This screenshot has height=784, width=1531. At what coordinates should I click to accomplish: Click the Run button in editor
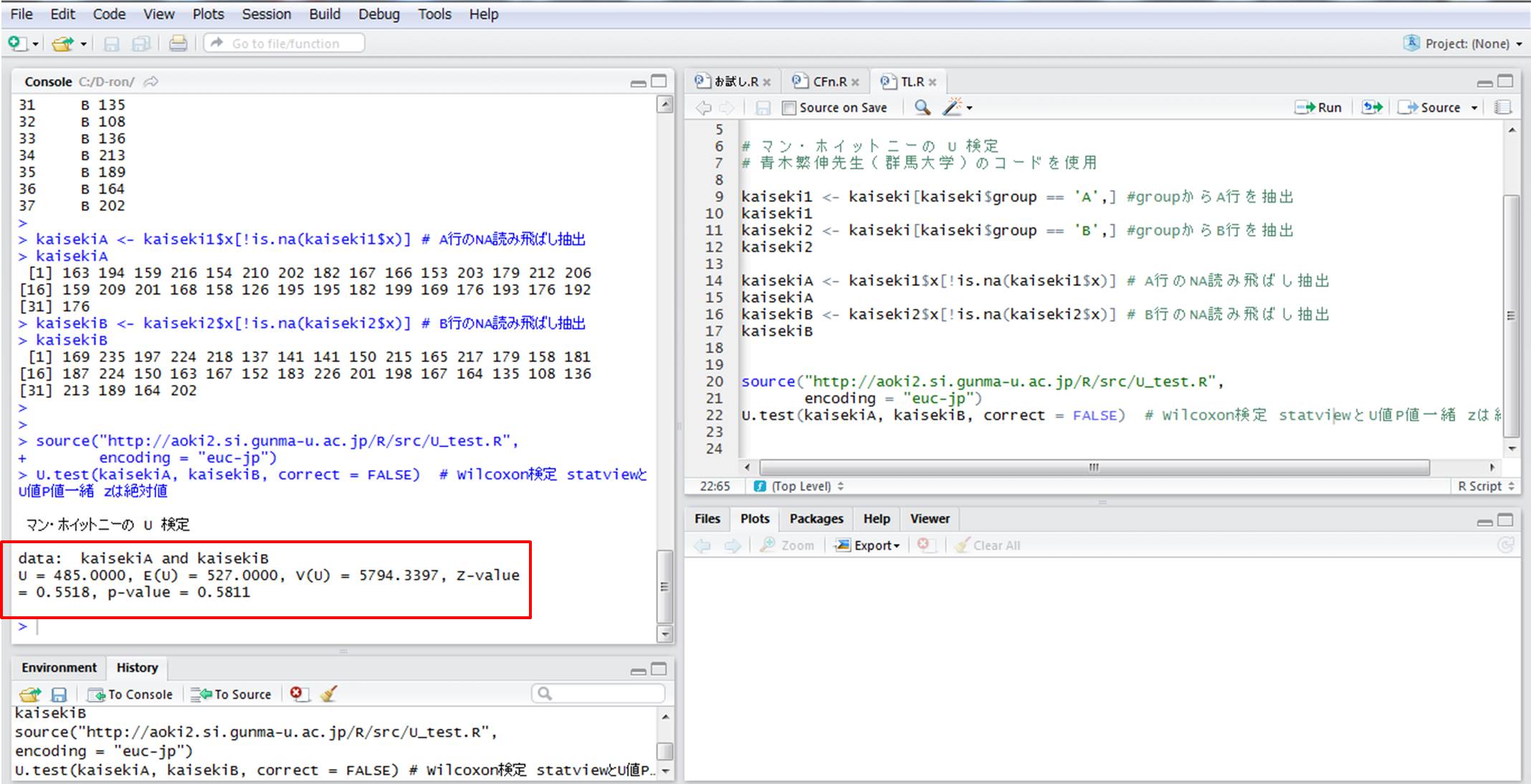1317,107
